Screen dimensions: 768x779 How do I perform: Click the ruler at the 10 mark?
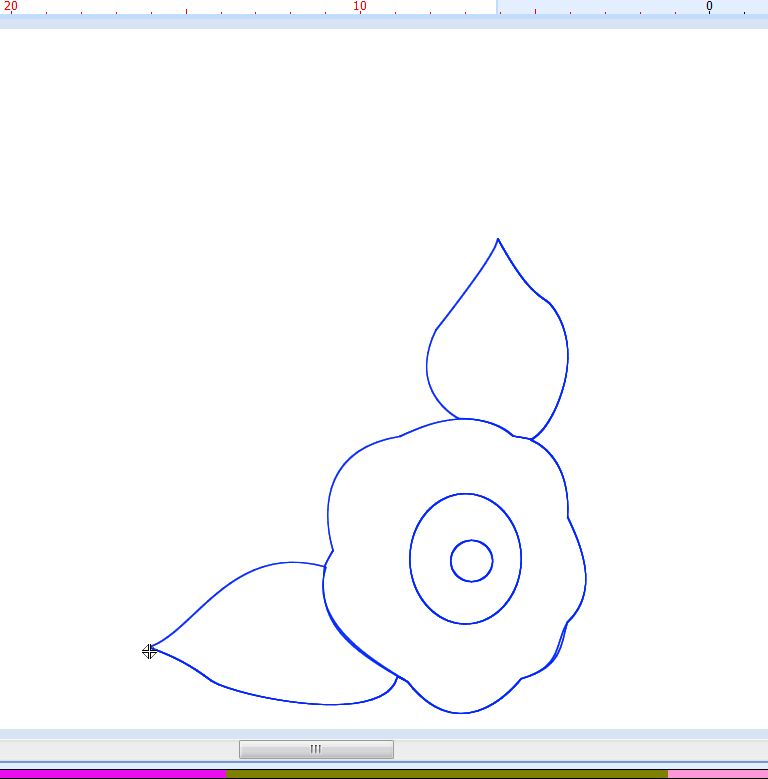pyautogui.click(x=360, y=6)
